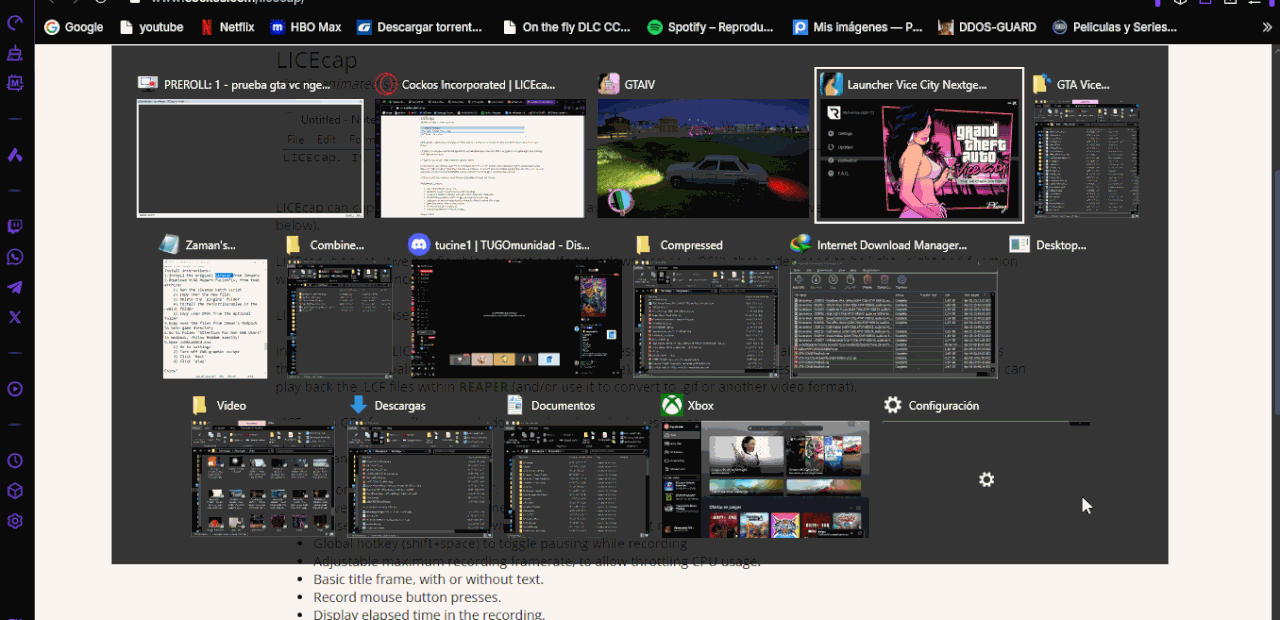Switch to Configuración settings window
The width and height of the screenshot is (1280, 620).
[x=986, y=467]
